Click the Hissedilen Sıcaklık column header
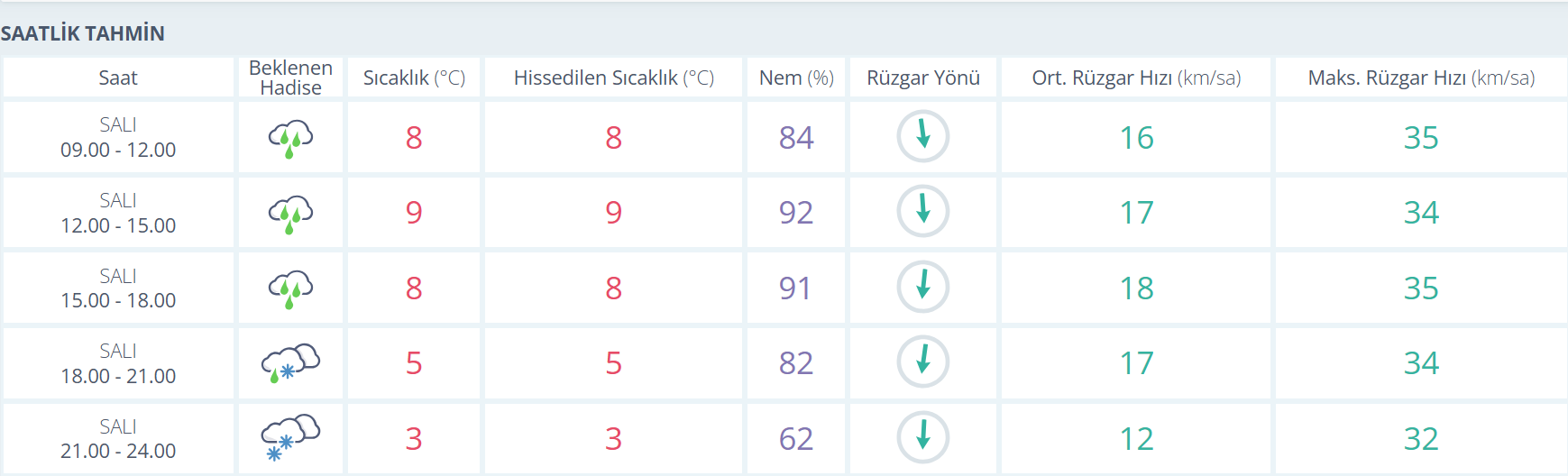The width and height of the screenshot is (1568, 476). (613, 78)
